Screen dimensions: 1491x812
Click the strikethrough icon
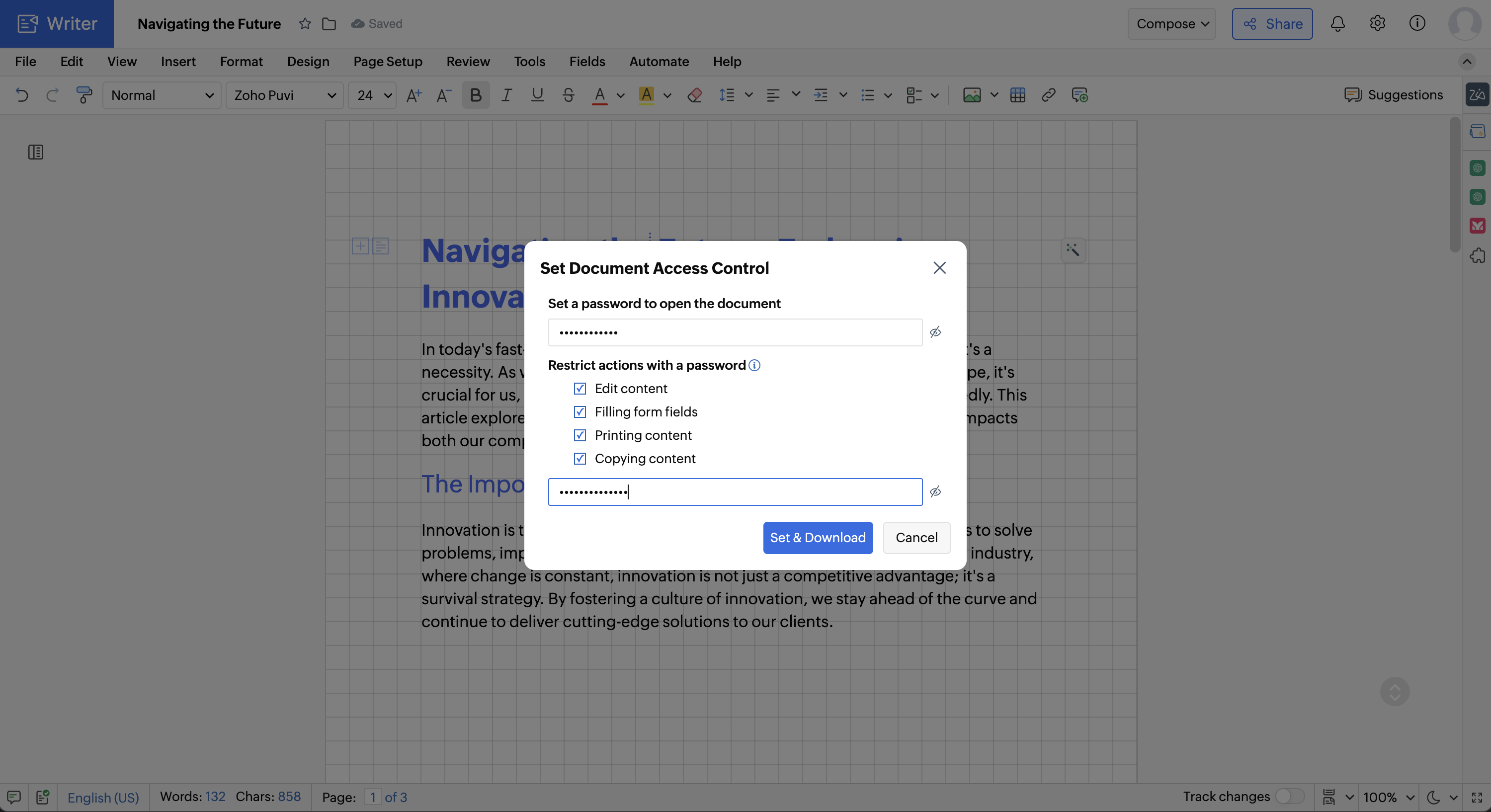[x=568, y=95]
